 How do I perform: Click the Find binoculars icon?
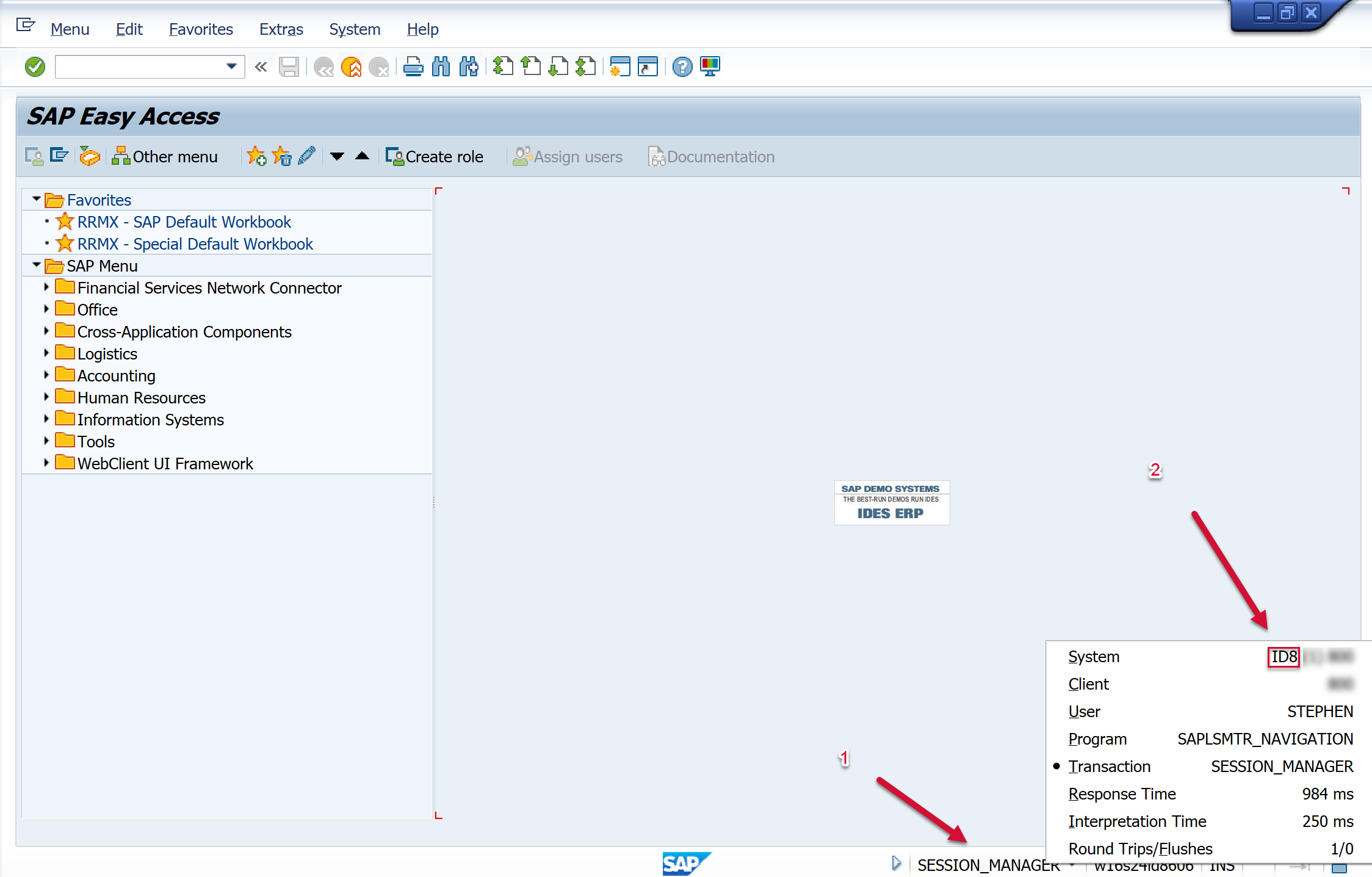(x=441, y=67)
